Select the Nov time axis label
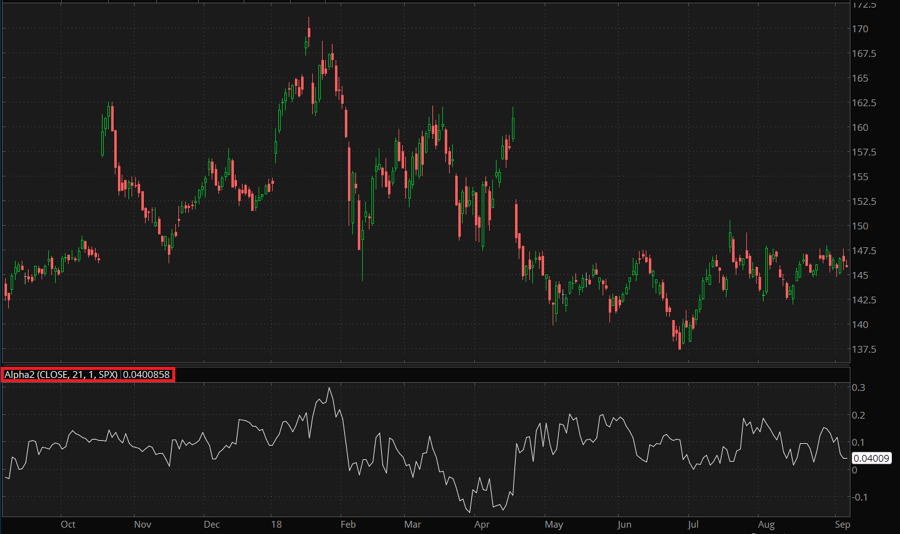This screenshot has width=900, height=534. click(x=141, y=524)
